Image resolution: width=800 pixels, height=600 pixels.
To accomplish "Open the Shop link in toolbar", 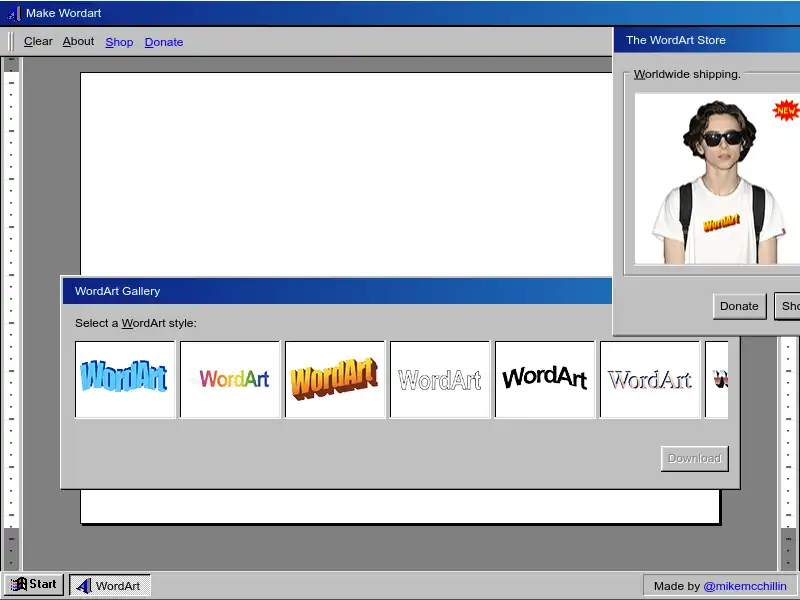I will click(119, 42).
